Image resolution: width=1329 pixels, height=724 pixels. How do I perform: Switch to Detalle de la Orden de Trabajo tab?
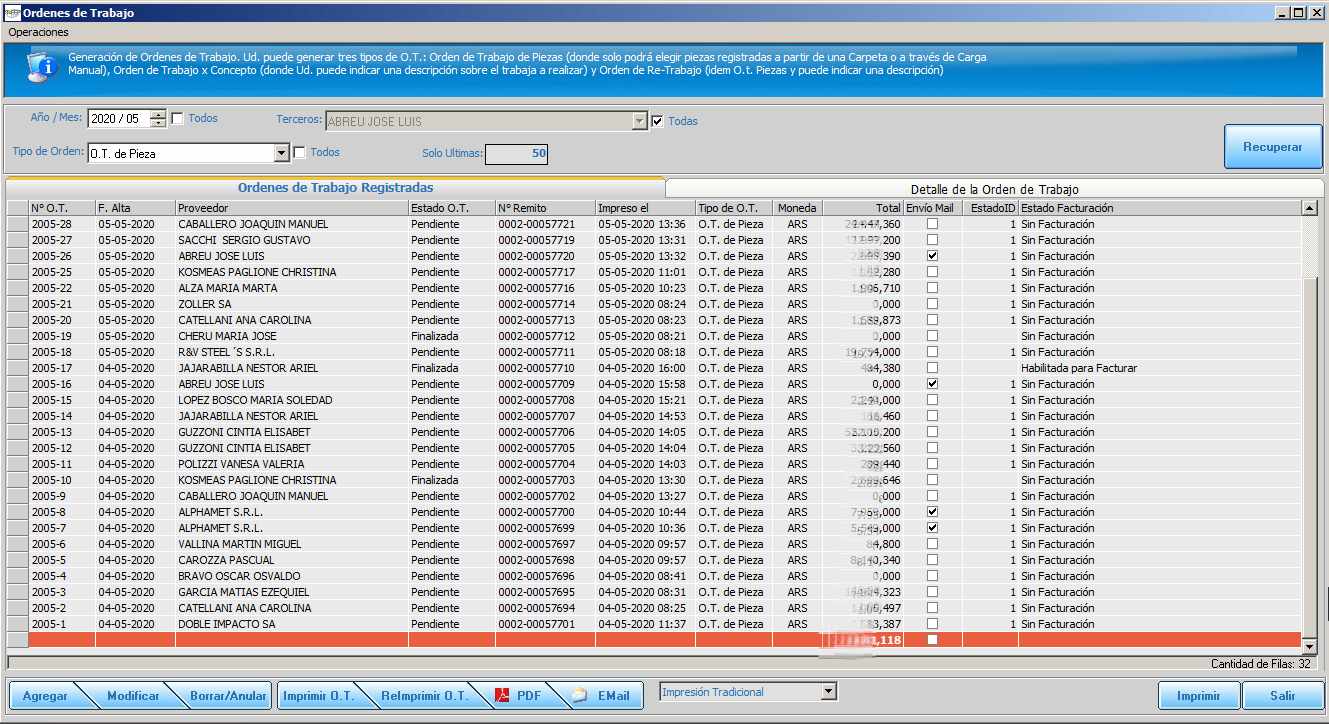(994, 189)
